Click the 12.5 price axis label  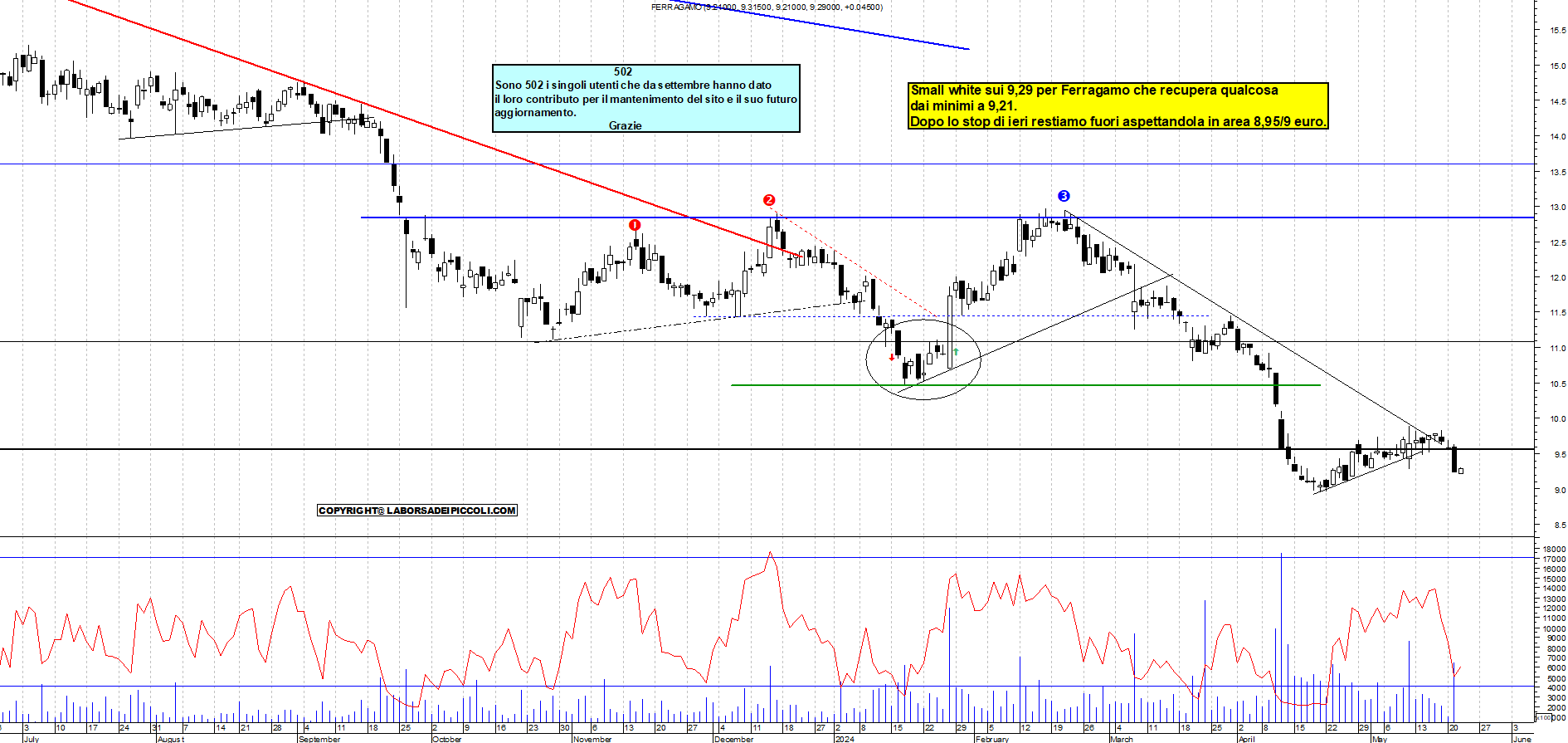(x=1557, y=243)
